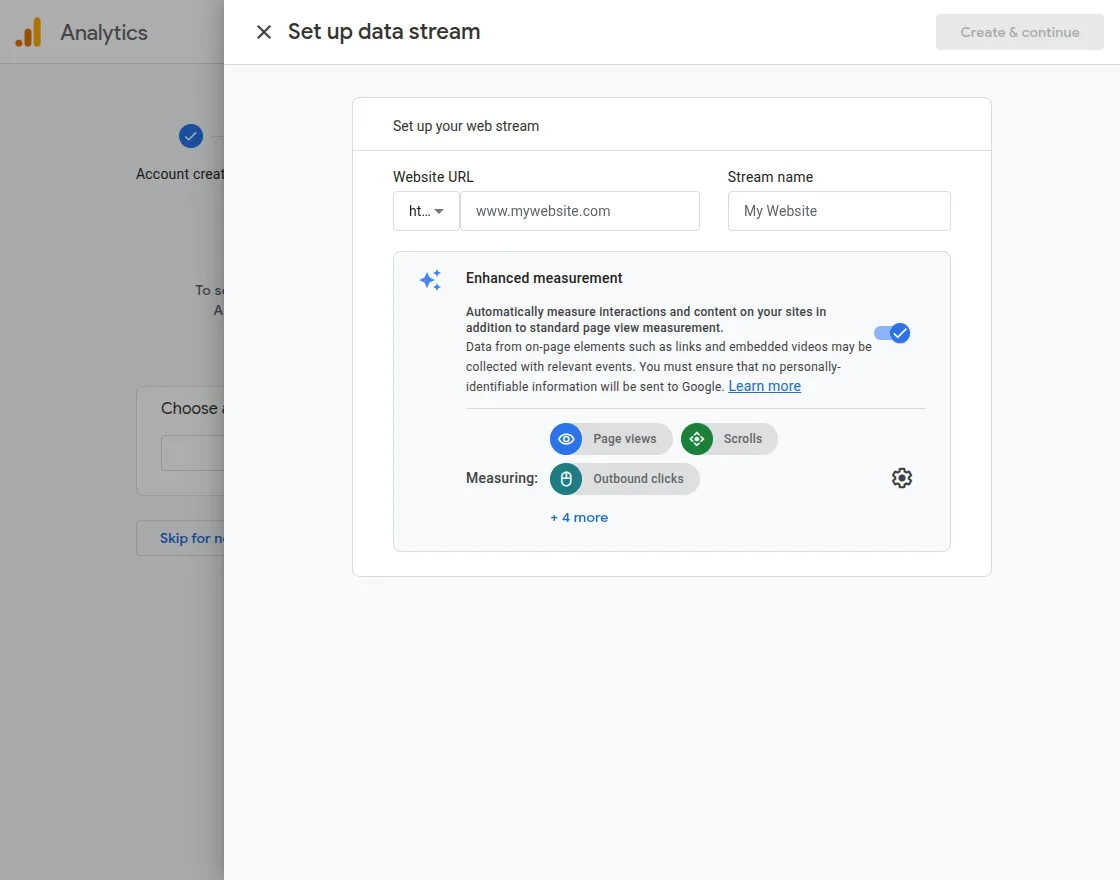Viewport: 1120px width, 880px height.
Task: Click the Account created checkmark step
Action: click(x=191, y=136)
